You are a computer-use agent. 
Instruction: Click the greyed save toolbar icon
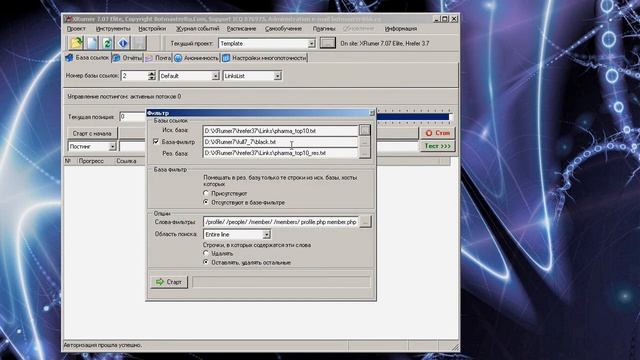point(138,43)
